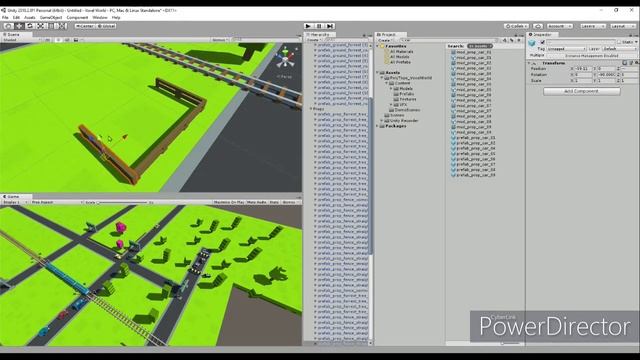Image resolution: width=640 pixels, height=360 pixels.
Task: Step one frame forward
Action: click(330, 26)
